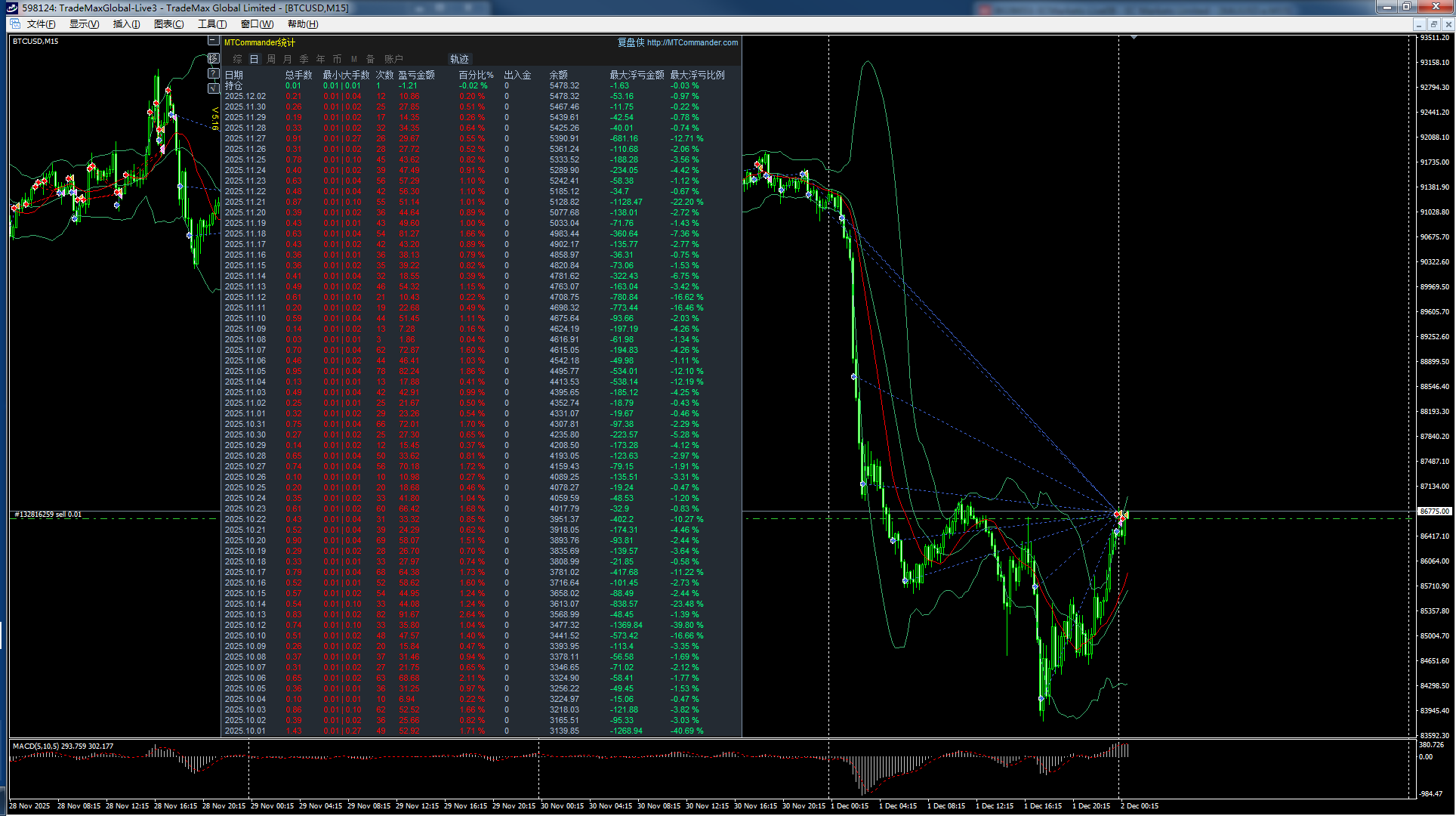This screenshot has width=1456, height=816.
Task: Switch to the 月 monthly statistics tab
Action: point(288,59)
